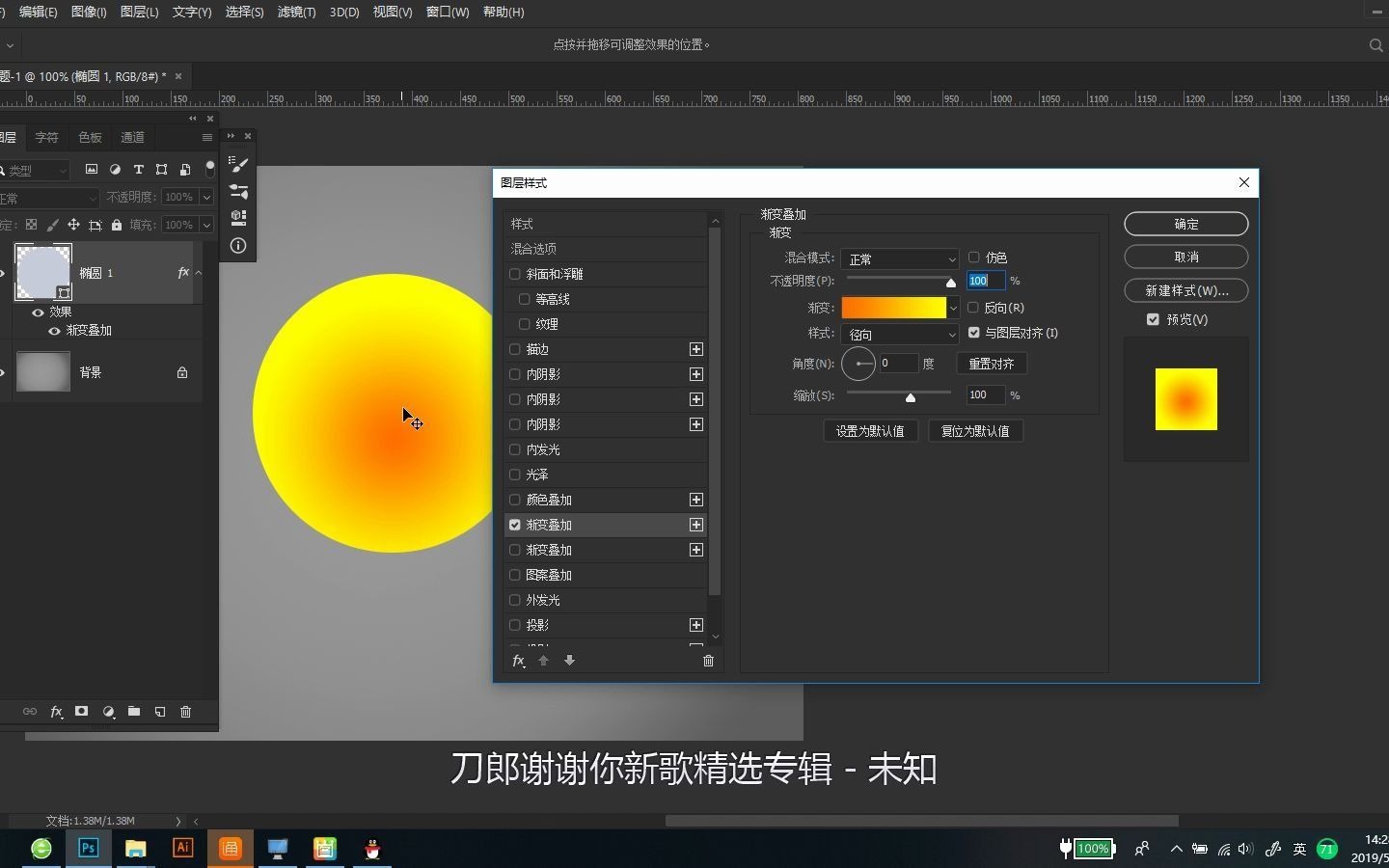Screen dimensions: 1389x868
Task: Switch to the 字符 tab
Action: pos(46,138)
